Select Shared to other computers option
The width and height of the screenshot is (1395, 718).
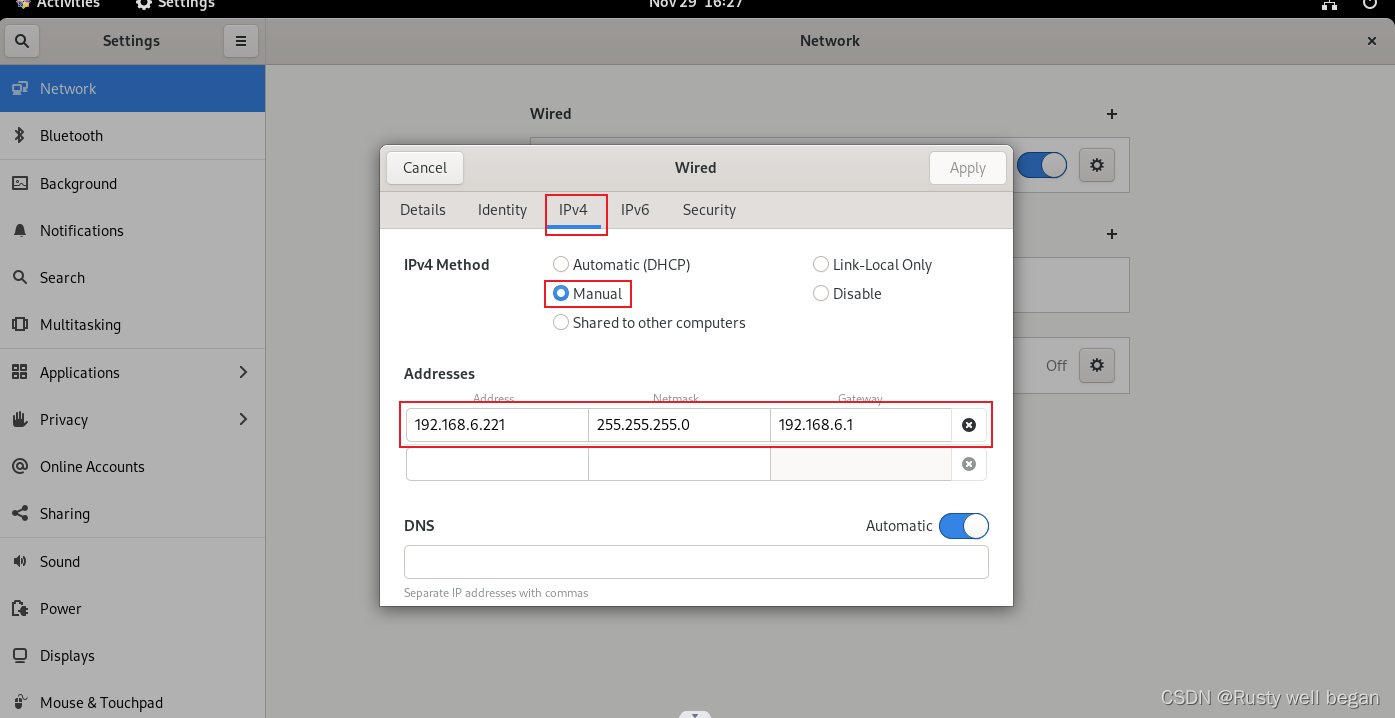point(649,323)
